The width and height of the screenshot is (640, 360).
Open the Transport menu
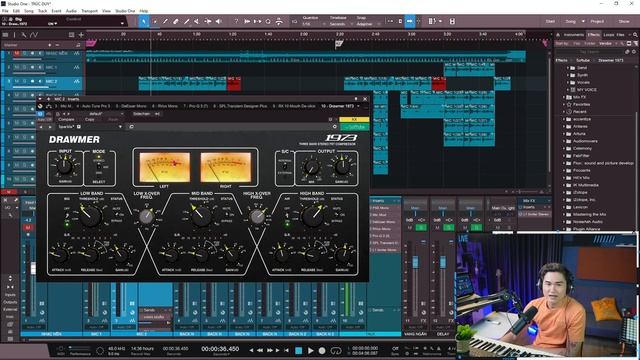coord(89,11)
